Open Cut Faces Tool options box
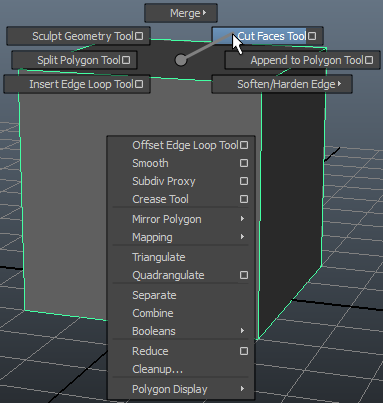The height and width of the screenshot is (403, 383). coord(312,36)
